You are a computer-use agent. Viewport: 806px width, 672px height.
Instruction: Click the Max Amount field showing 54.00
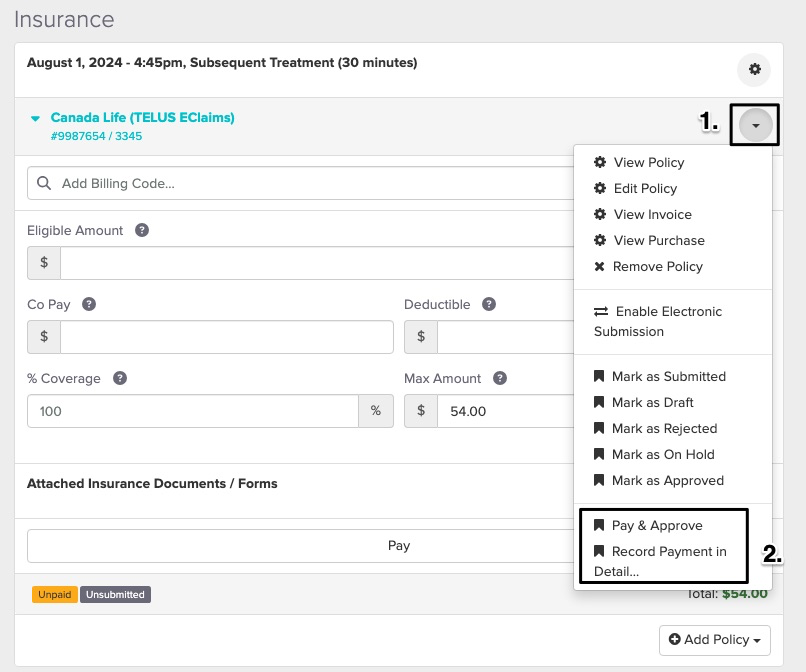[506, 411]
